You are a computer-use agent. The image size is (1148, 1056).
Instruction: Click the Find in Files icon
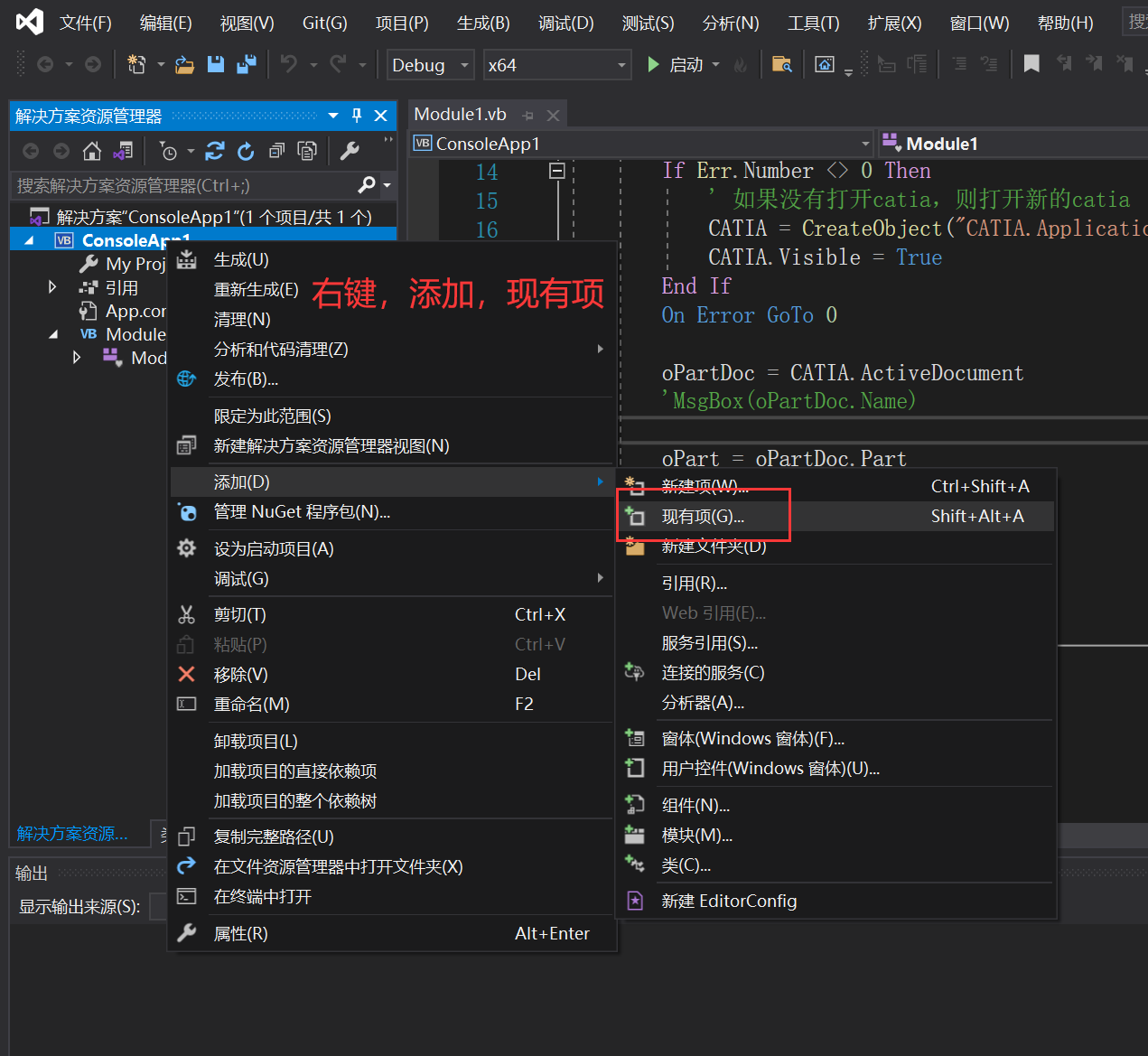coord(782,64)
